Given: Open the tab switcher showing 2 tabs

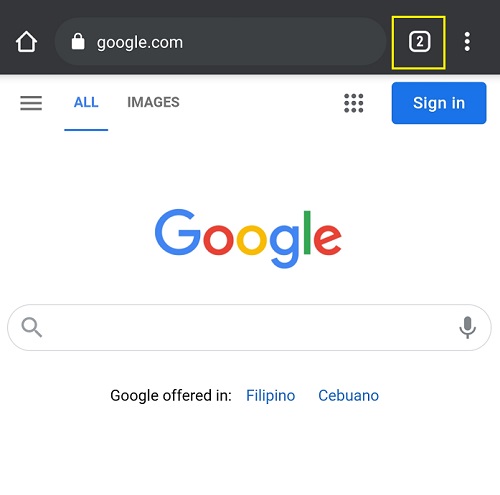Looking at the screenshot, I should point(419,42).
